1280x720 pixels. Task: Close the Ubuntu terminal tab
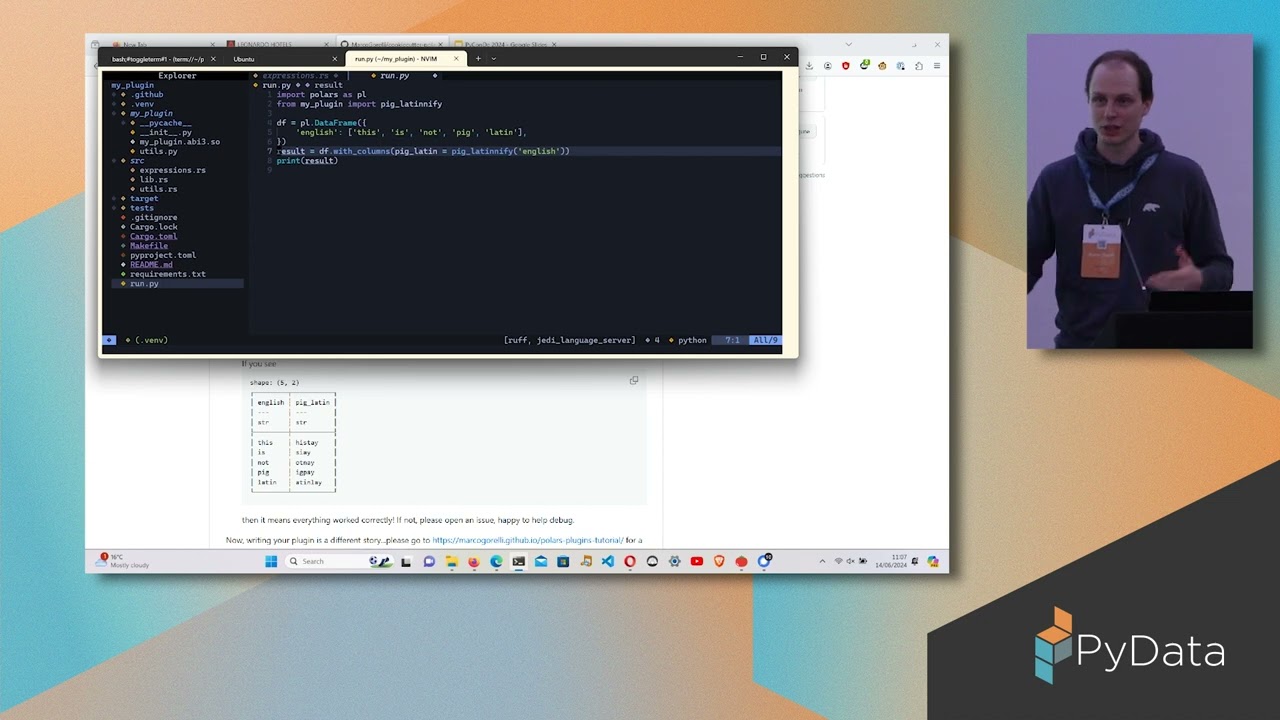pos(334,59)
